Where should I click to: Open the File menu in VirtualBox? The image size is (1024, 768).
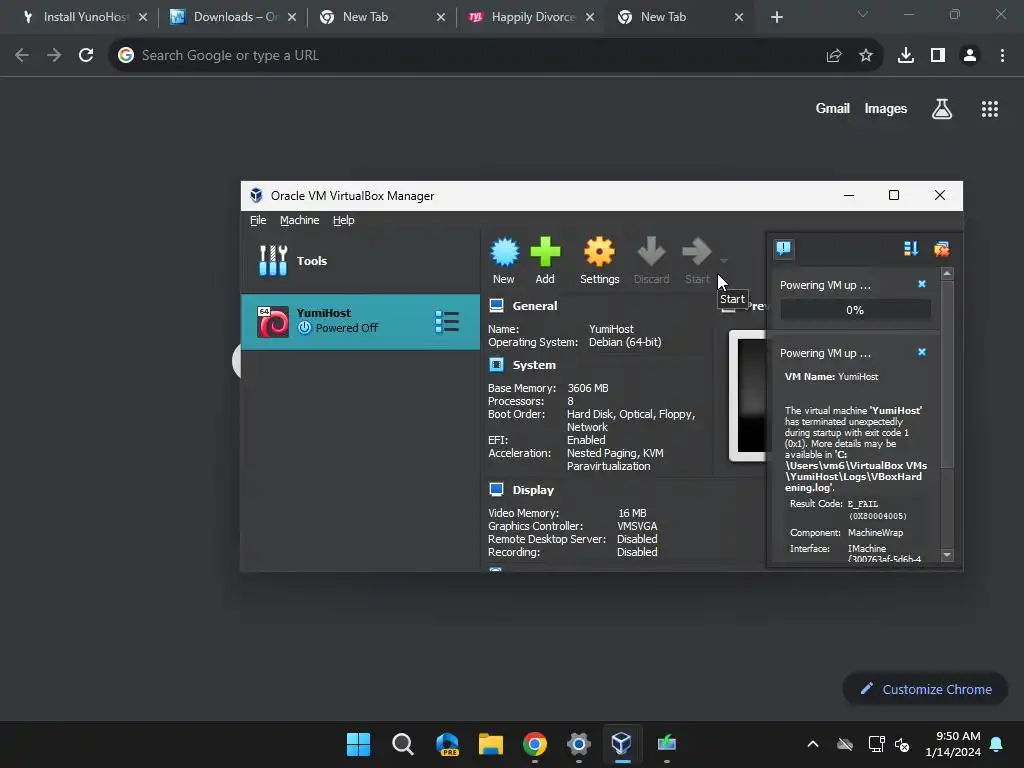point(258,220)
